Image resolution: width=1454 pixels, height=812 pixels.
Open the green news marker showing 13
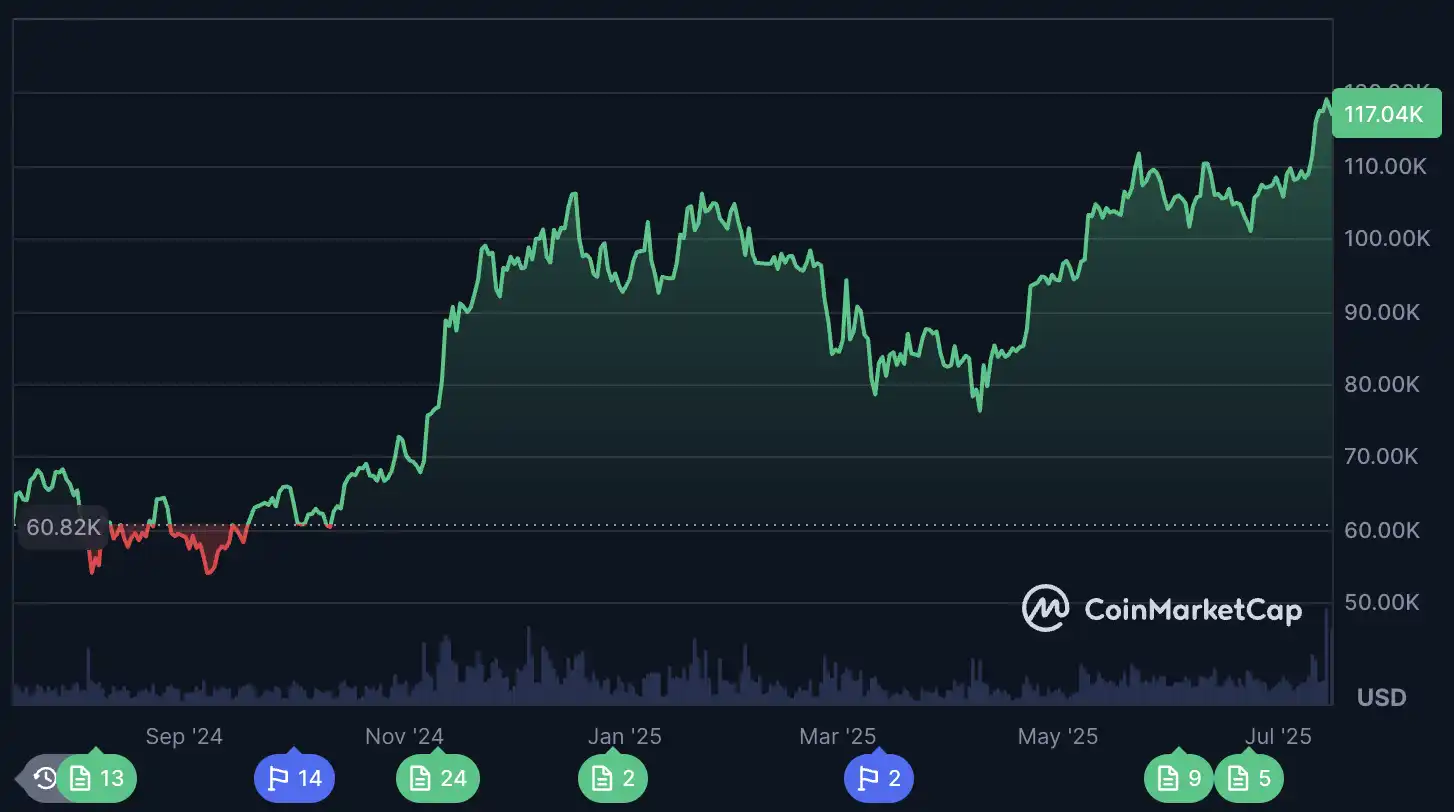tap(98, 778)
